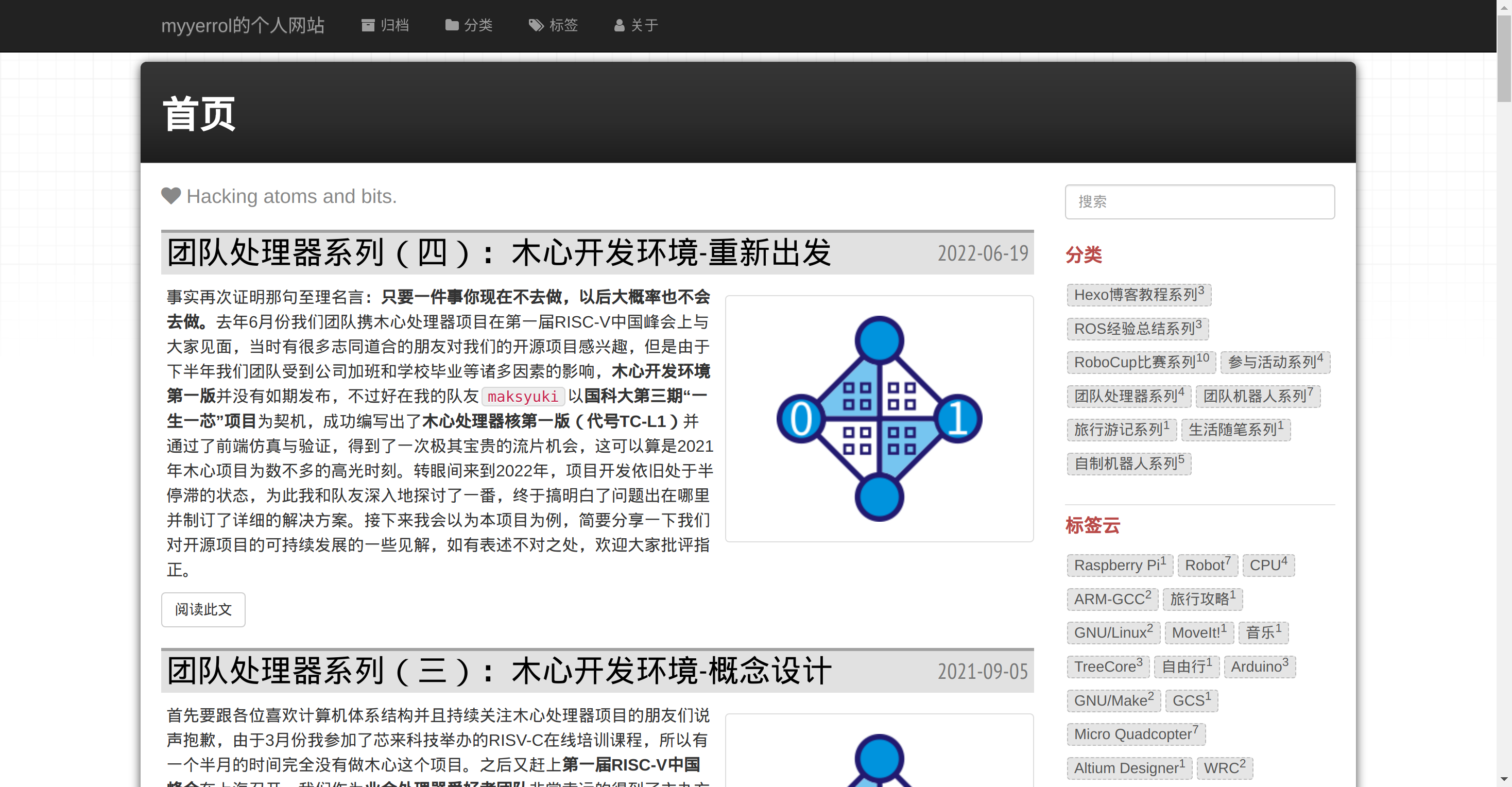Open the first post's logo thumbnail

[879, 418]
